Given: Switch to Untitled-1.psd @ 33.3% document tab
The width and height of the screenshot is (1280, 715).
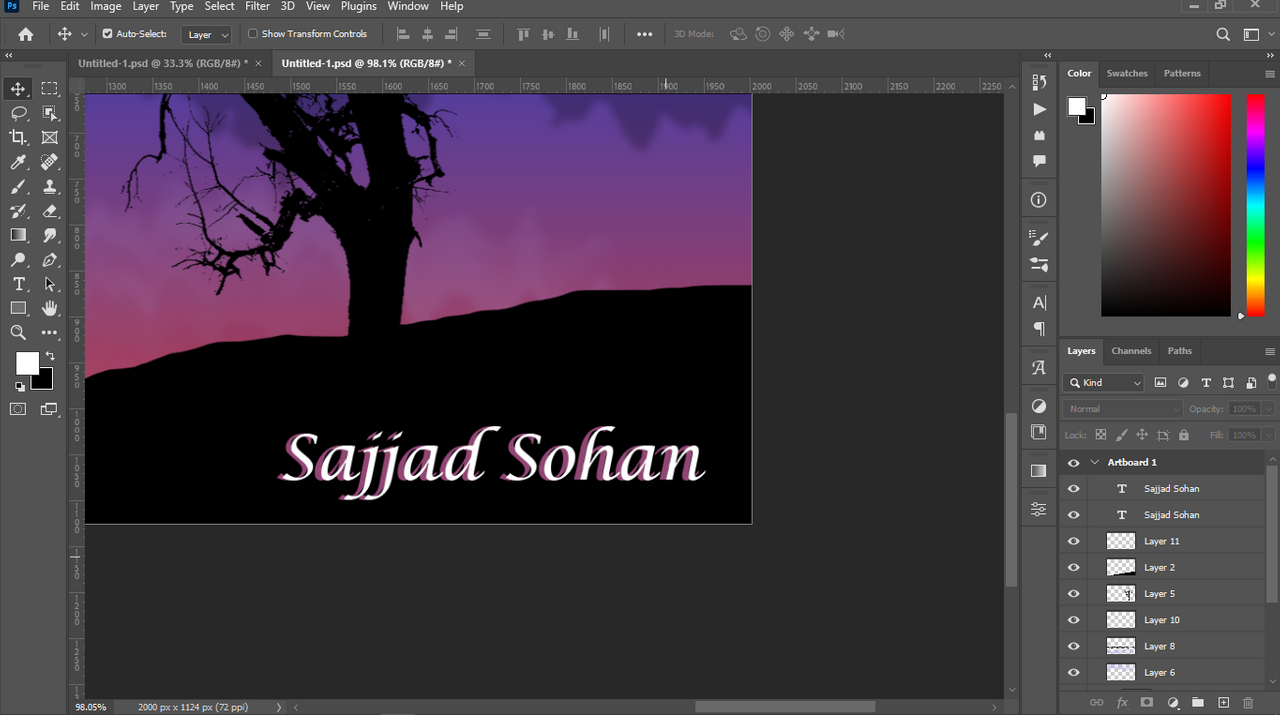Looking at the screenshot, I should pos(162,63).
